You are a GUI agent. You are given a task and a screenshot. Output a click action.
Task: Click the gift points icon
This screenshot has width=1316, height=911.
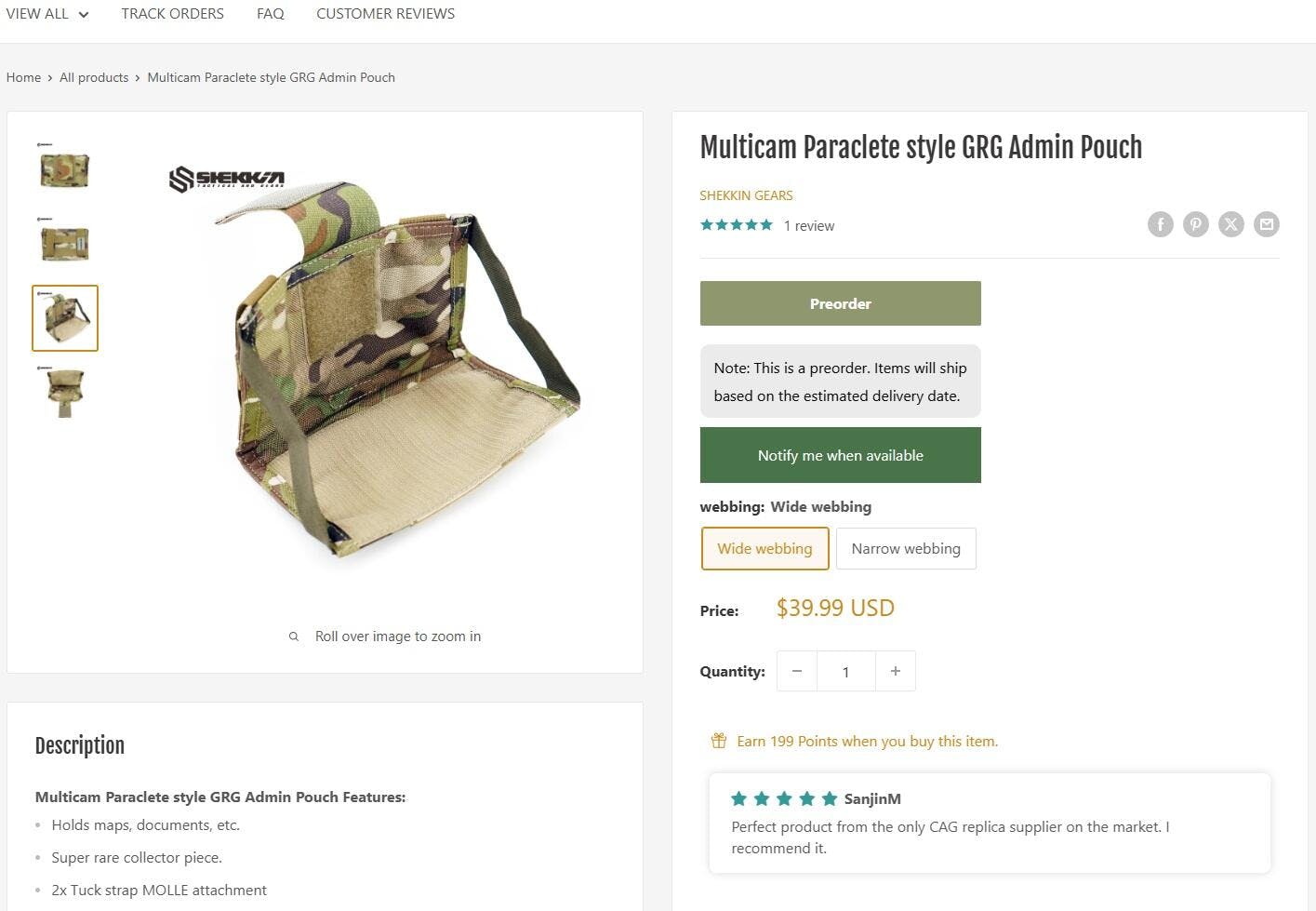718,741
